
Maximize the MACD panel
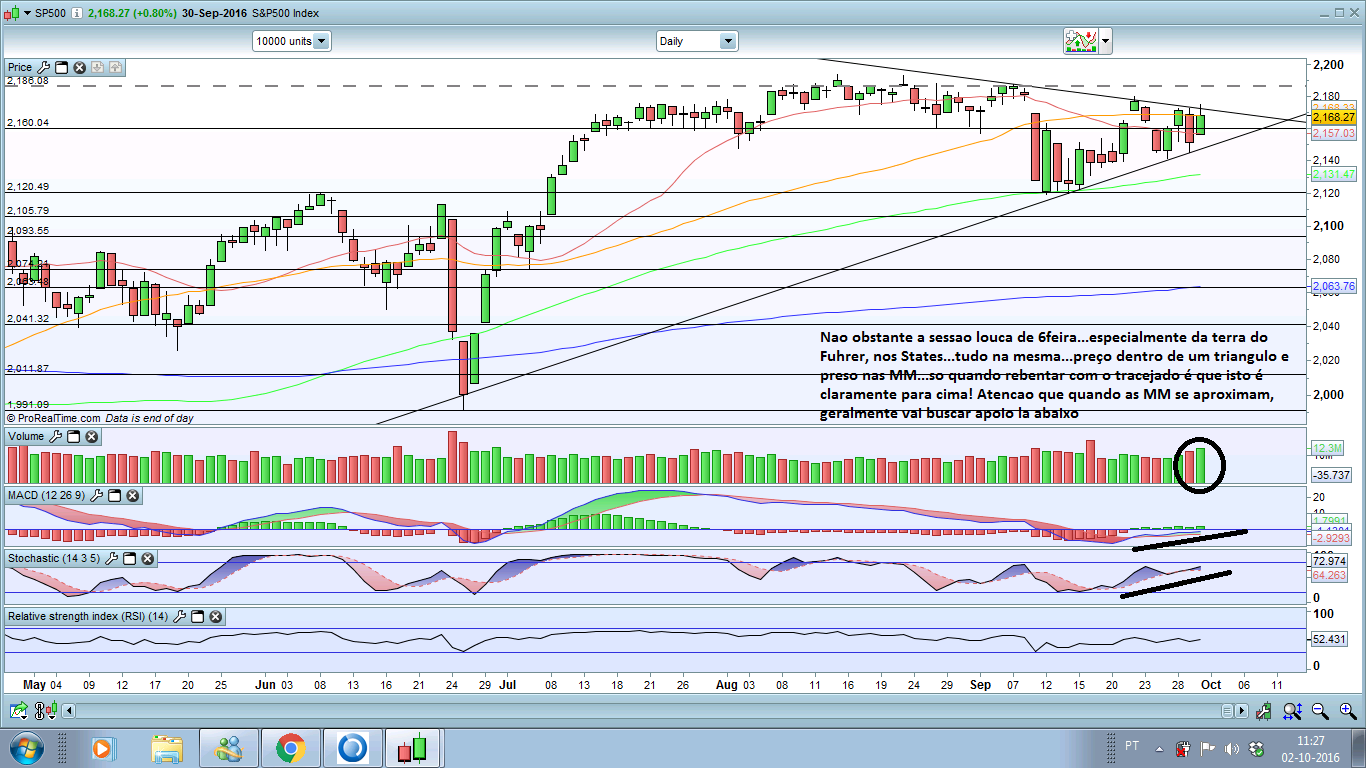click(x=115, y=495)
